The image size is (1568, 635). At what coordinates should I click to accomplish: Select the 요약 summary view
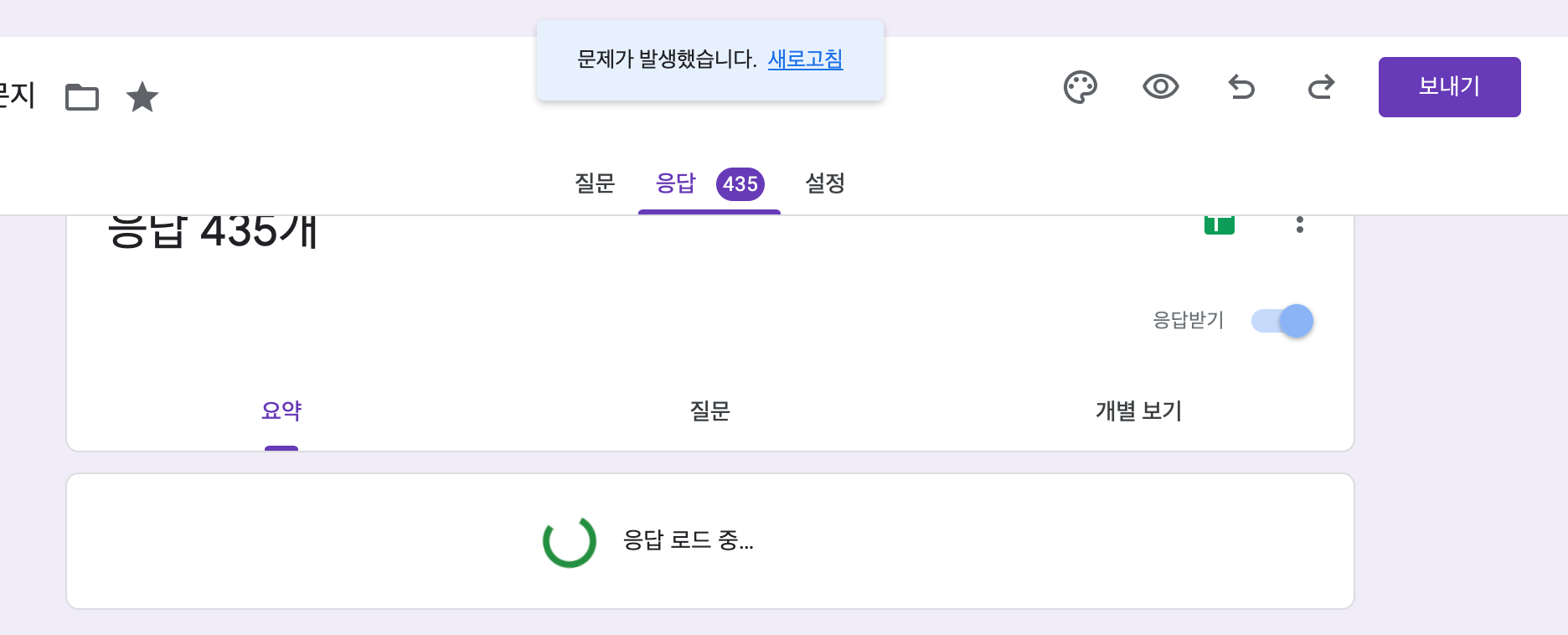click(281, 411)
